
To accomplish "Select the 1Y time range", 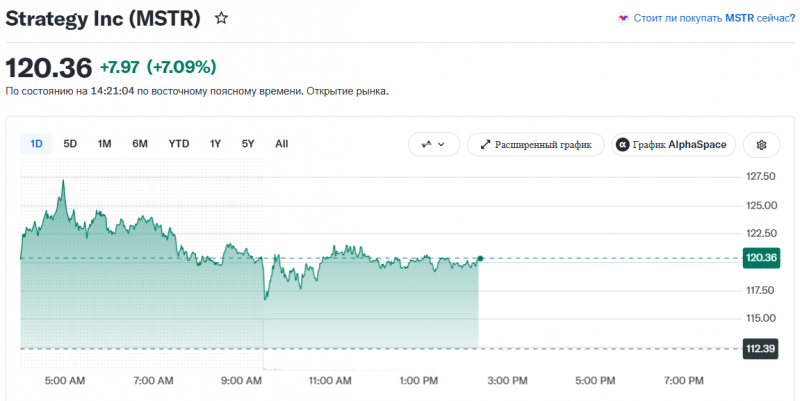I will (215, 144).
